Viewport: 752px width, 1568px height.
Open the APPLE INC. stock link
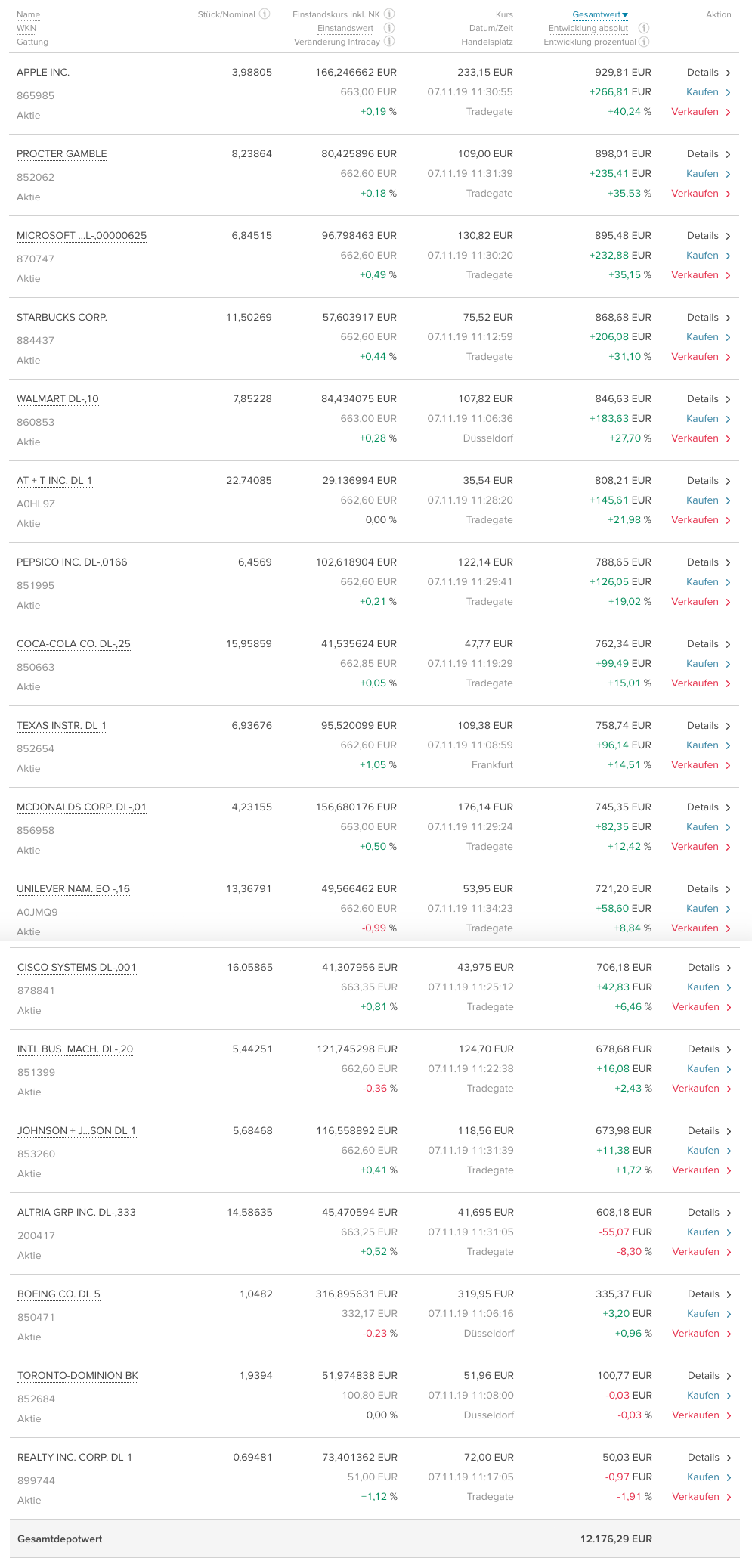(43, 73)
